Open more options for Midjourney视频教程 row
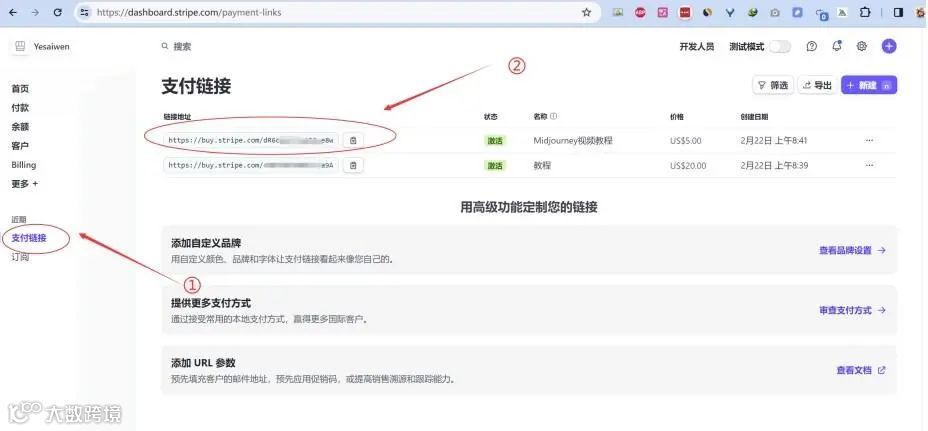This screenshot has width=928, height=431. tap(869, 140)
